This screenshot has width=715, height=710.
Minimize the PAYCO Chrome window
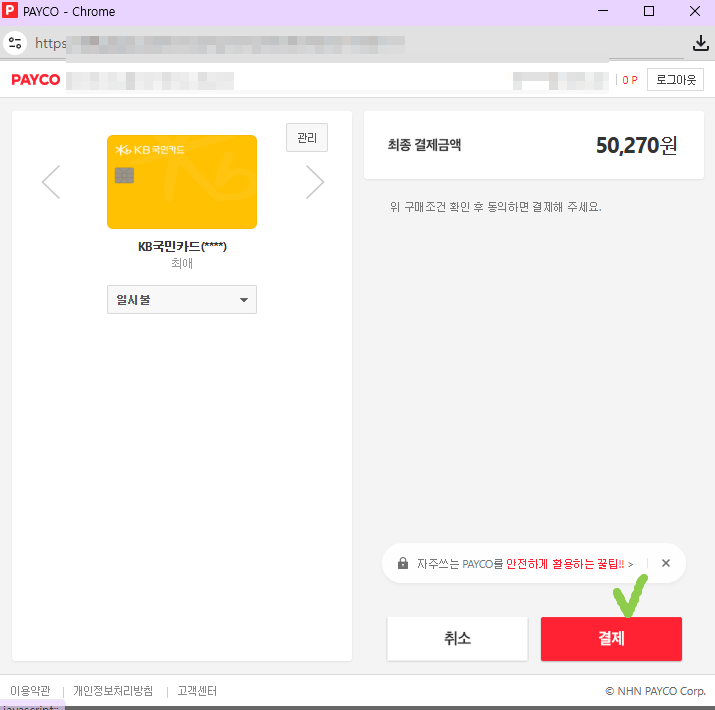point(603,11)
